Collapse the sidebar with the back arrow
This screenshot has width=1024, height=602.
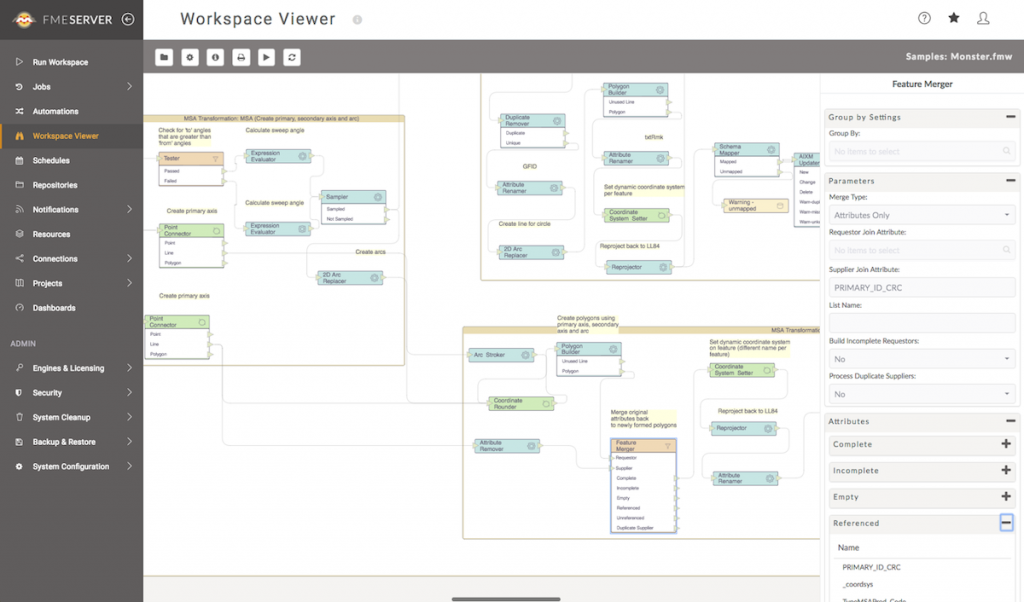click(127, 19)
